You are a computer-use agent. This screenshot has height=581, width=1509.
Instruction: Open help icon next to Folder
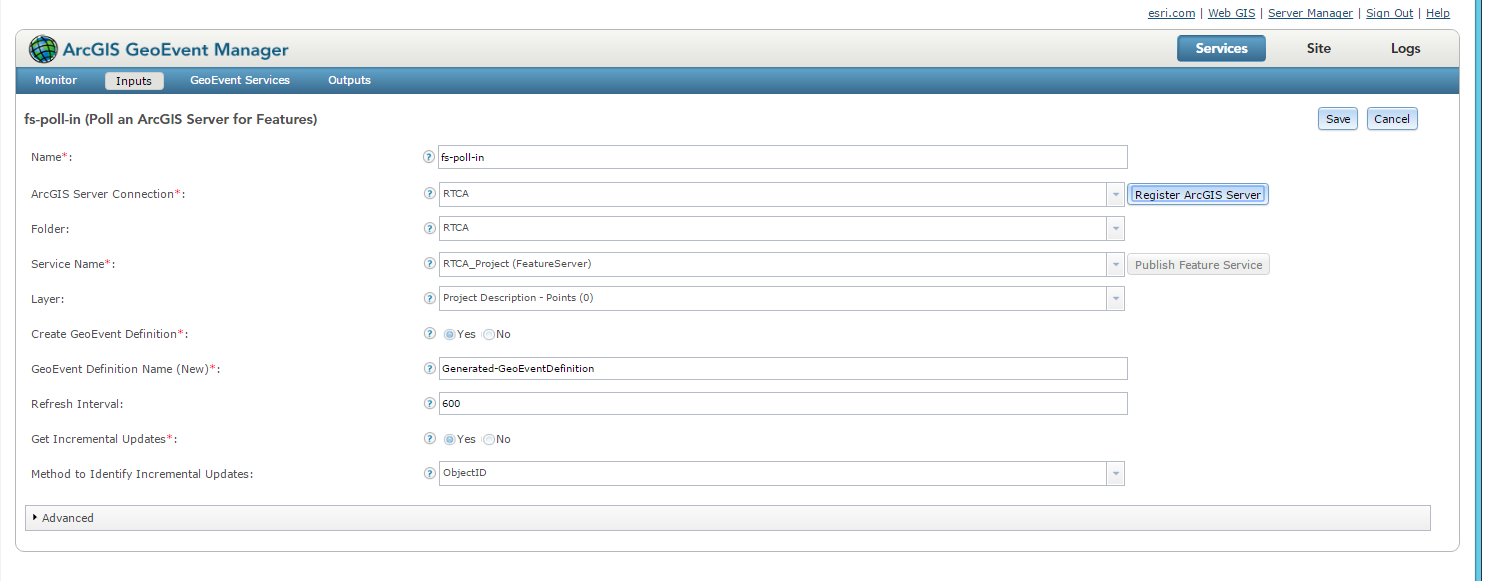[430, 228]
